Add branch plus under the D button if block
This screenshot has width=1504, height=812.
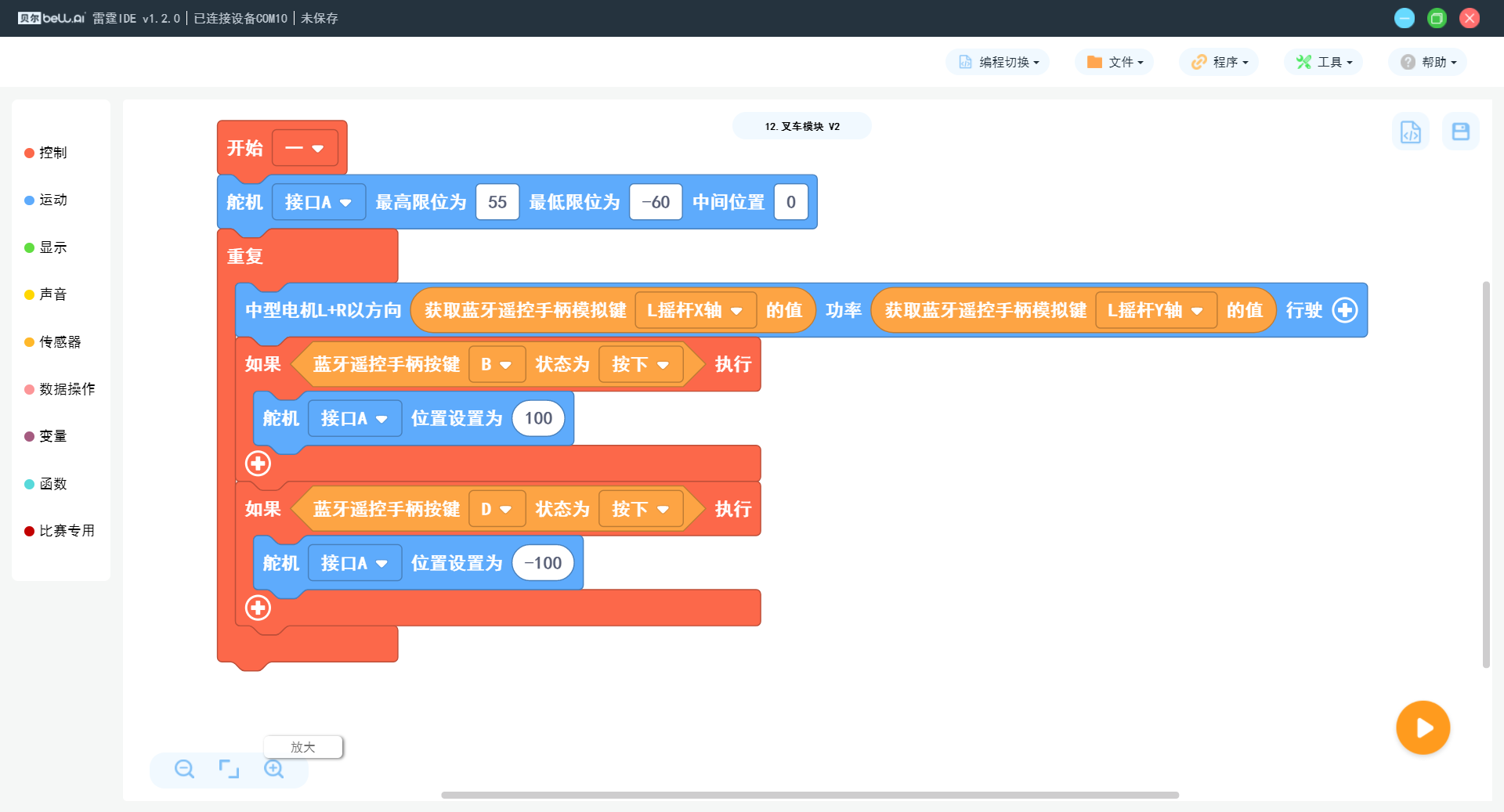tap(258, 608)
